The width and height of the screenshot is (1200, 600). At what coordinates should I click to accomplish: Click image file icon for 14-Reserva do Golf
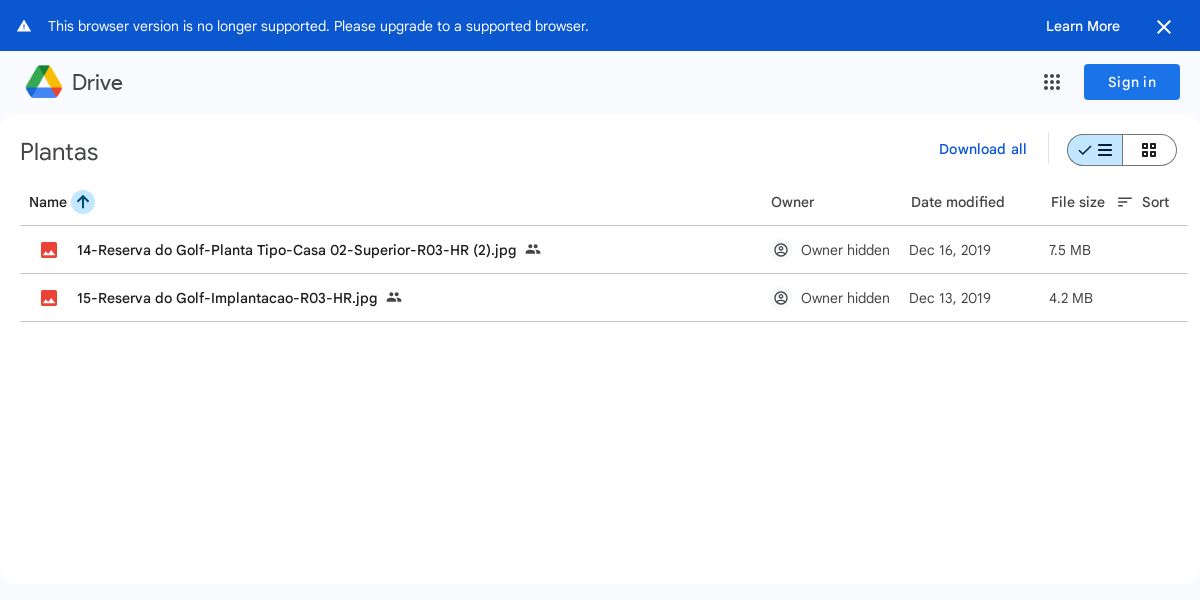pyautogui.click(x=49, y=250)
